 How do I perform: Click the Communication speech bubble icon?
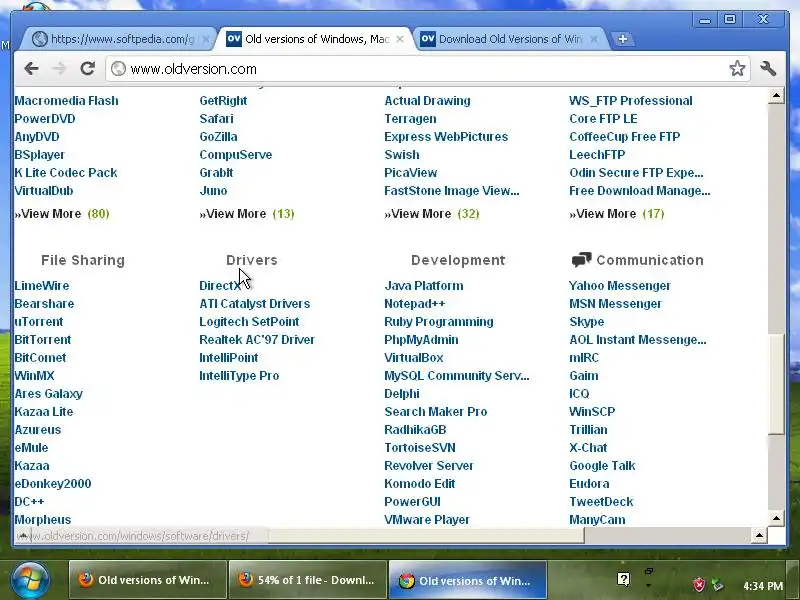[581, 260]
